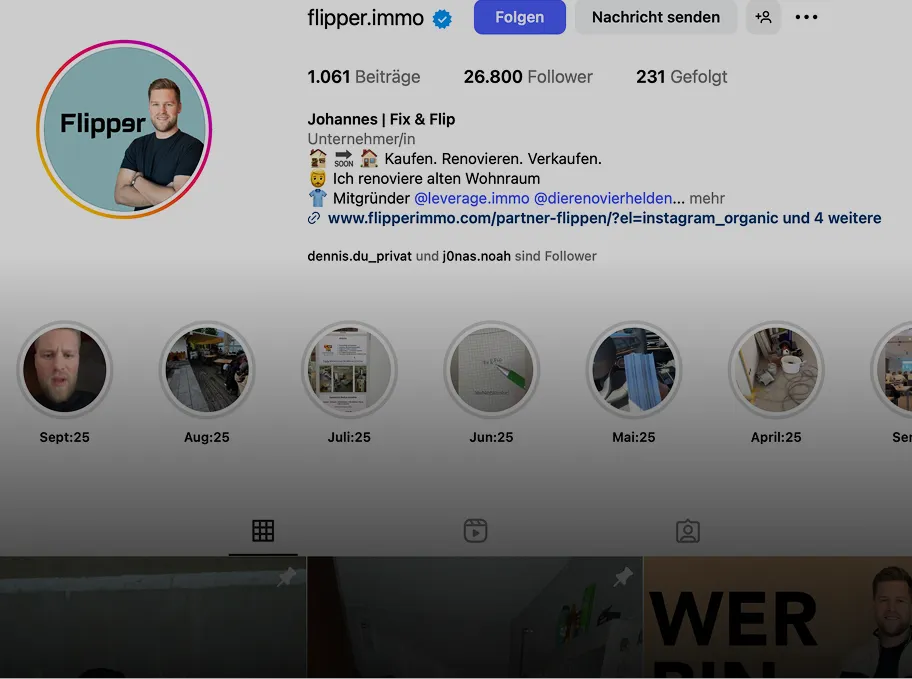
Task: Switch to the tagged photos tab
Action: coord(687,531)
